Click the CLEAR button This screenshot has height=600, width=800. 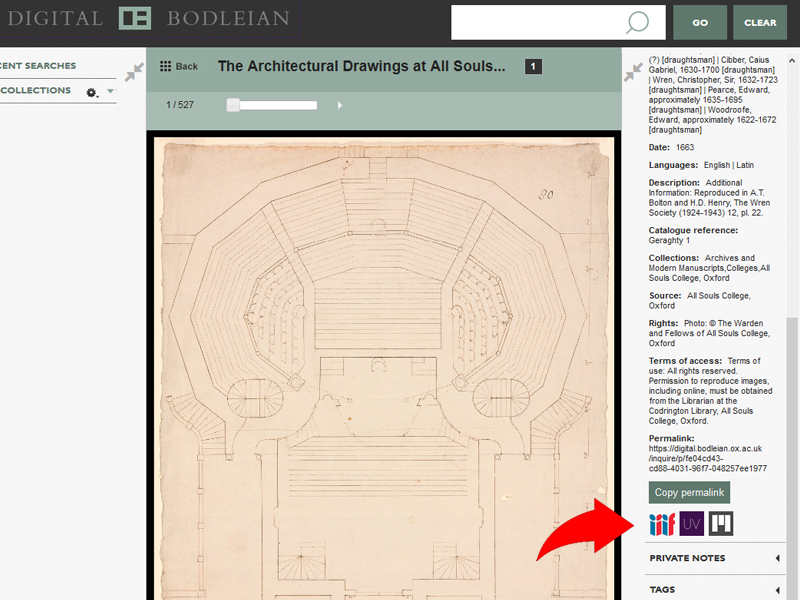[x=760, y=22]
